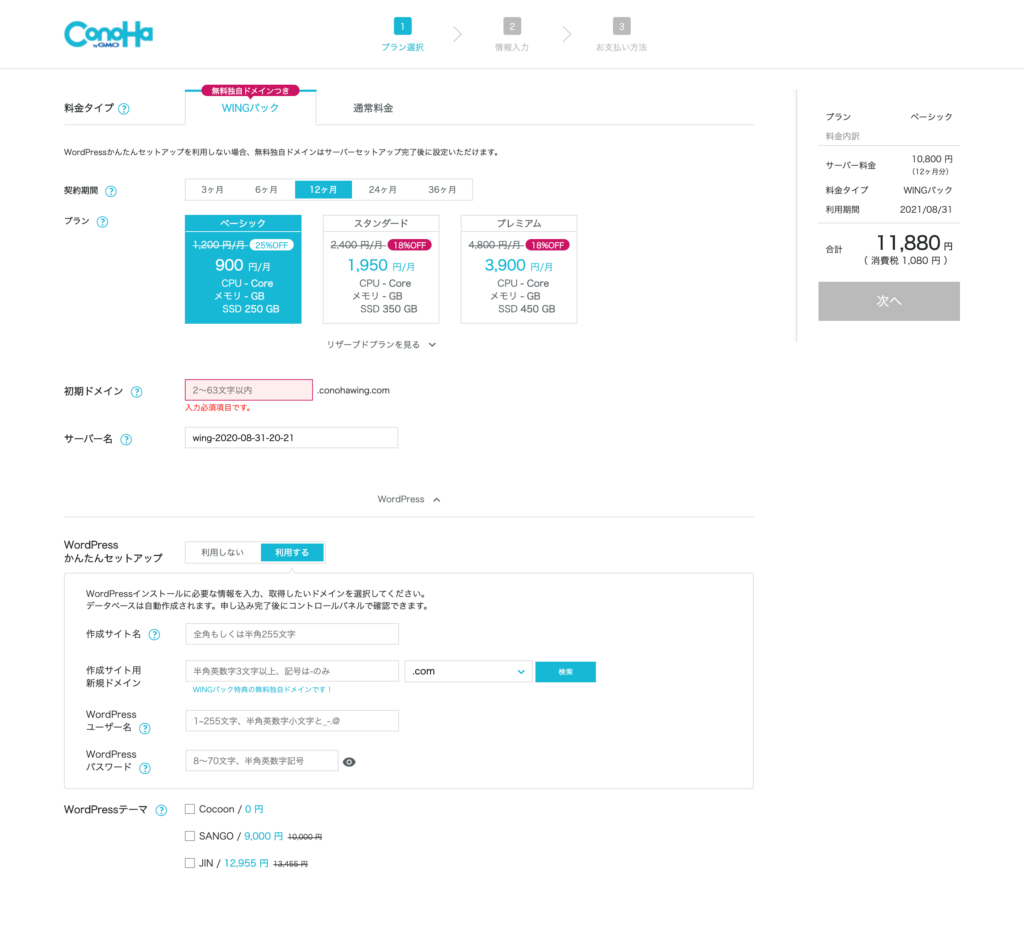
Task: Open help icon next to WordPressパスワード
Action: coord(145,769)
